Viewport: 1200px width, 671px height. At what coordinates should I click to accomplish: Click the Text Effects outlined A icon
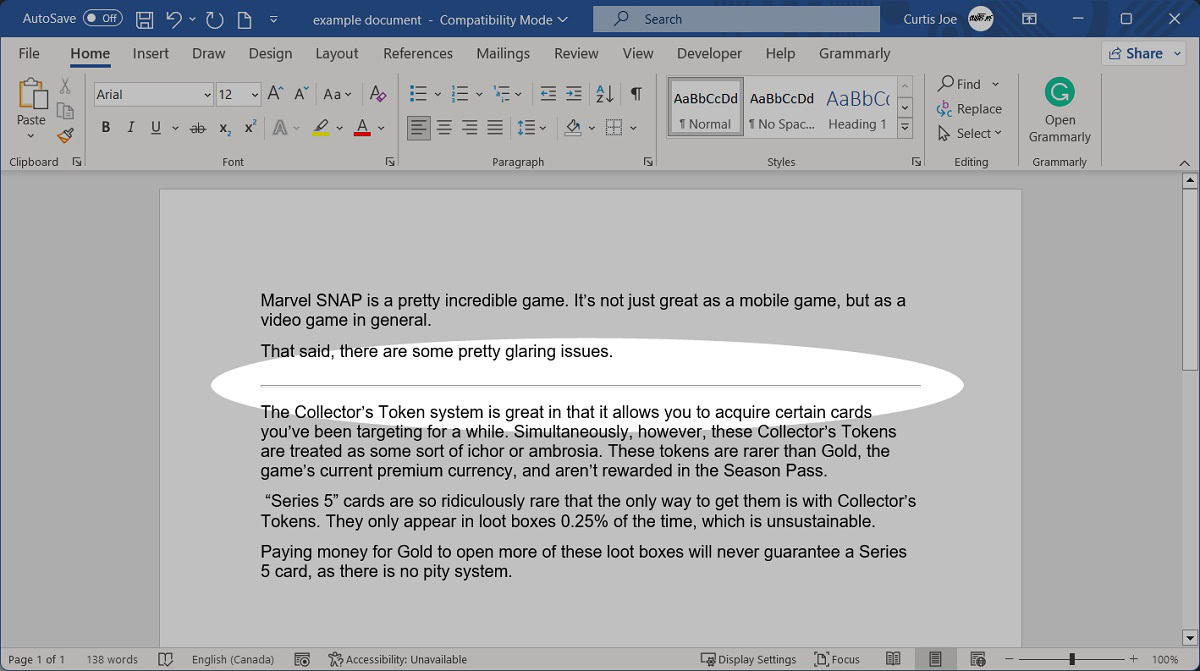281,128
